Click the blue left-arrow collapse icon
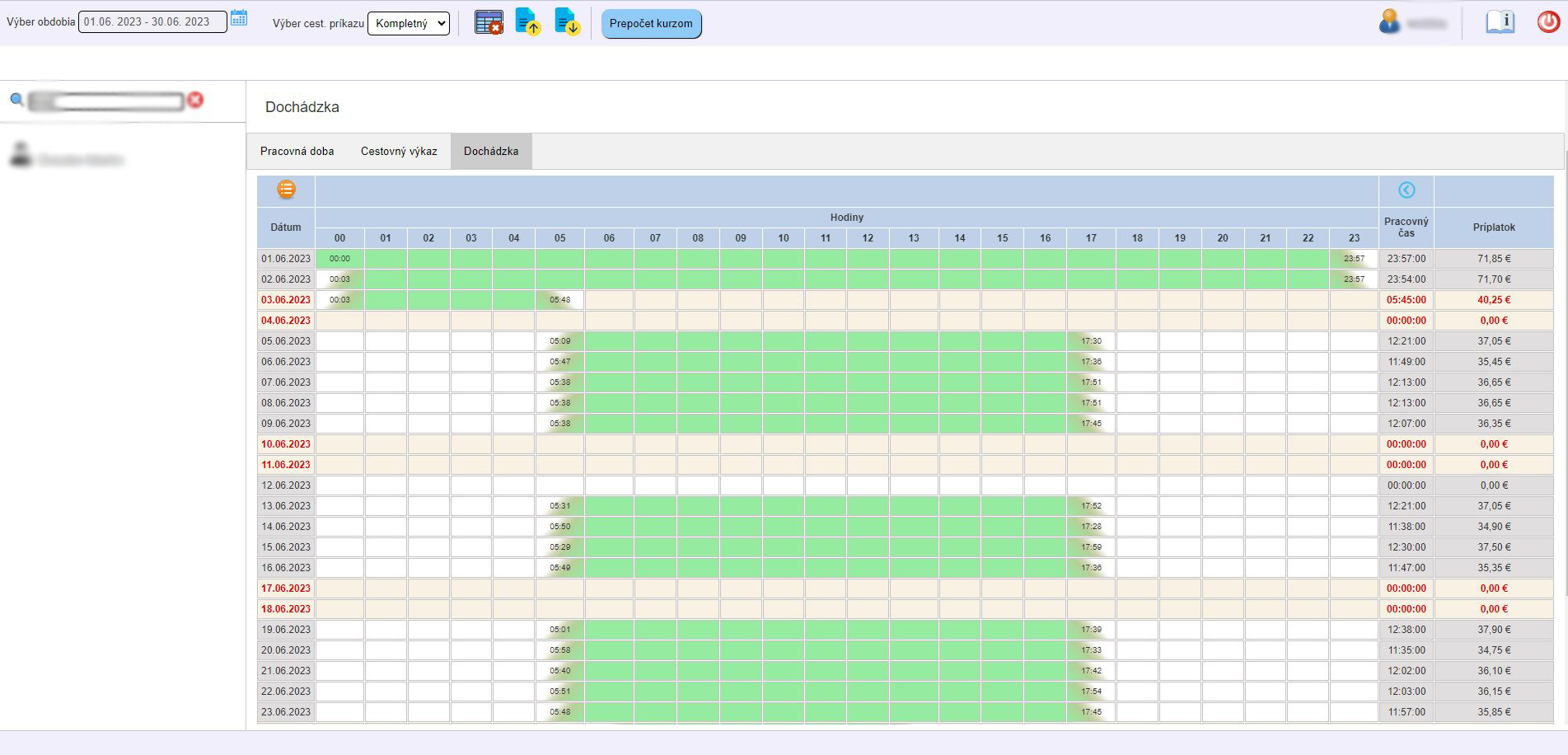Screen dimensions: 1568x755 pos(1407,190)
